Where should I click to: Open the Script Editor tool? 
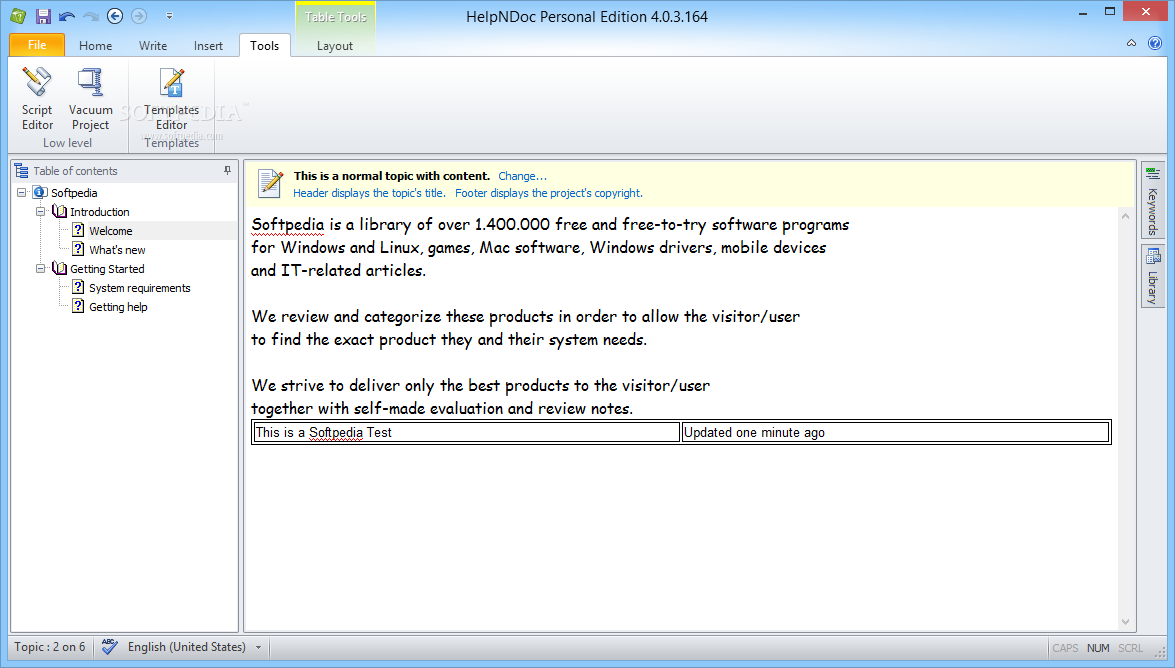(37, 99)
